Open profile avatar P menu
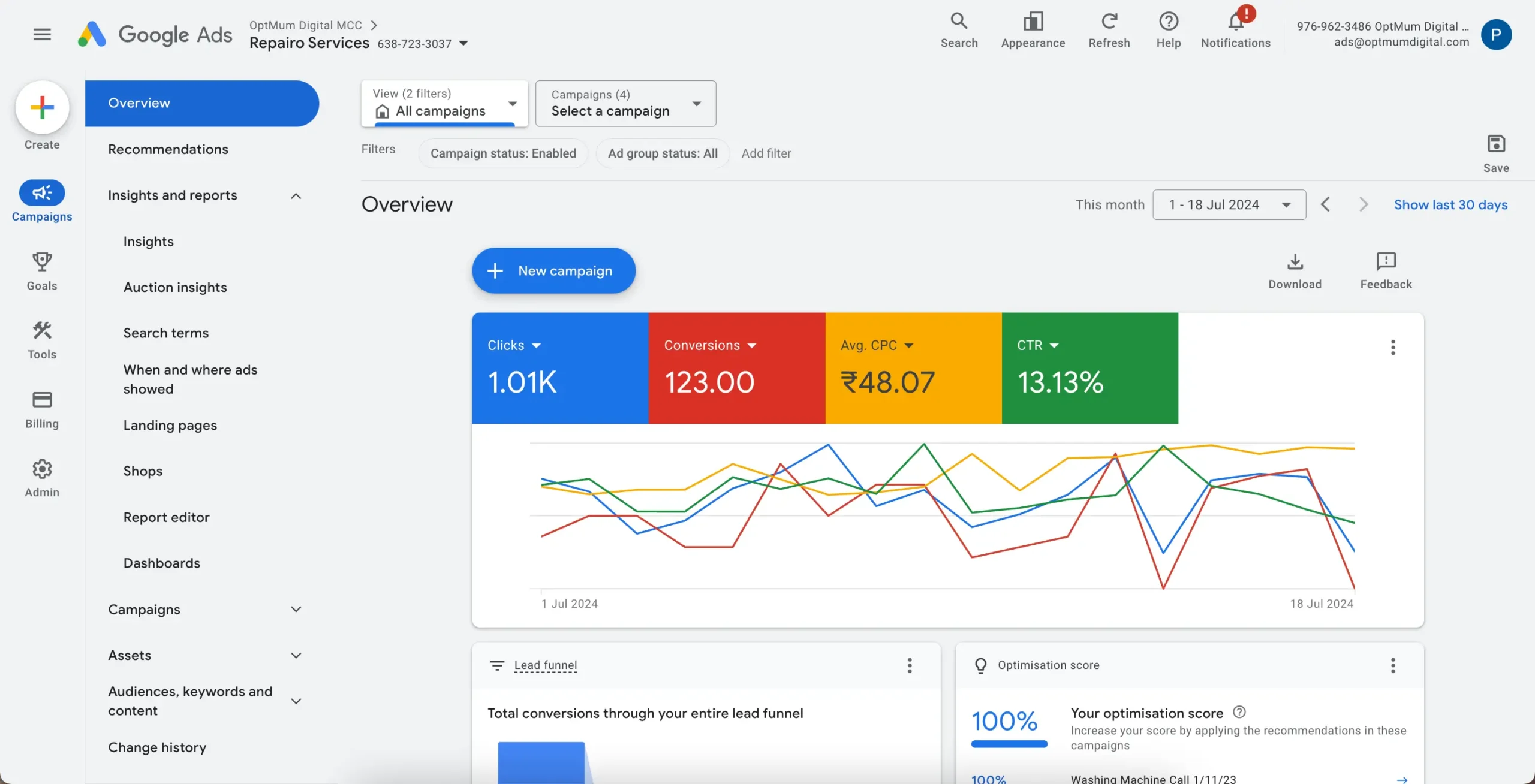The height and width of the screenshot is (784, 1535). pos(1495,34)
